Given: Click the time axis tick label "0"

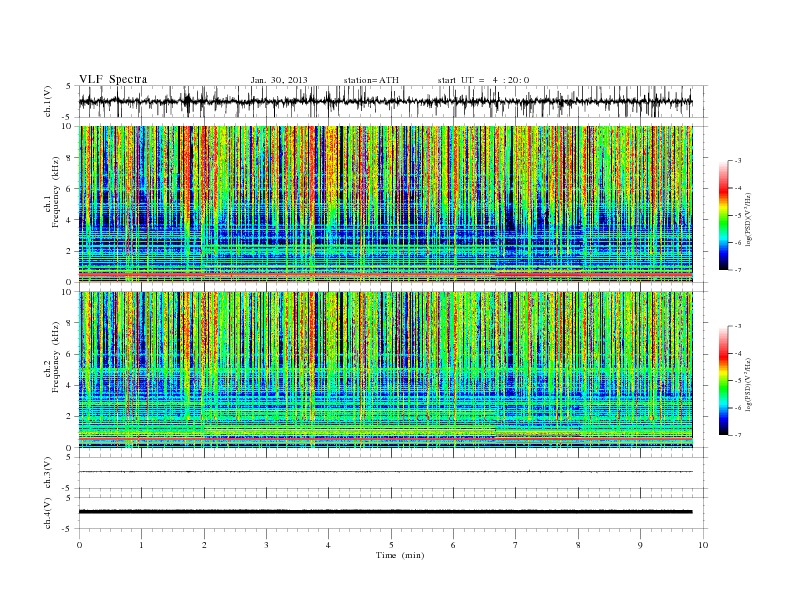Looking at the screenshot, I should pos(79,545).
